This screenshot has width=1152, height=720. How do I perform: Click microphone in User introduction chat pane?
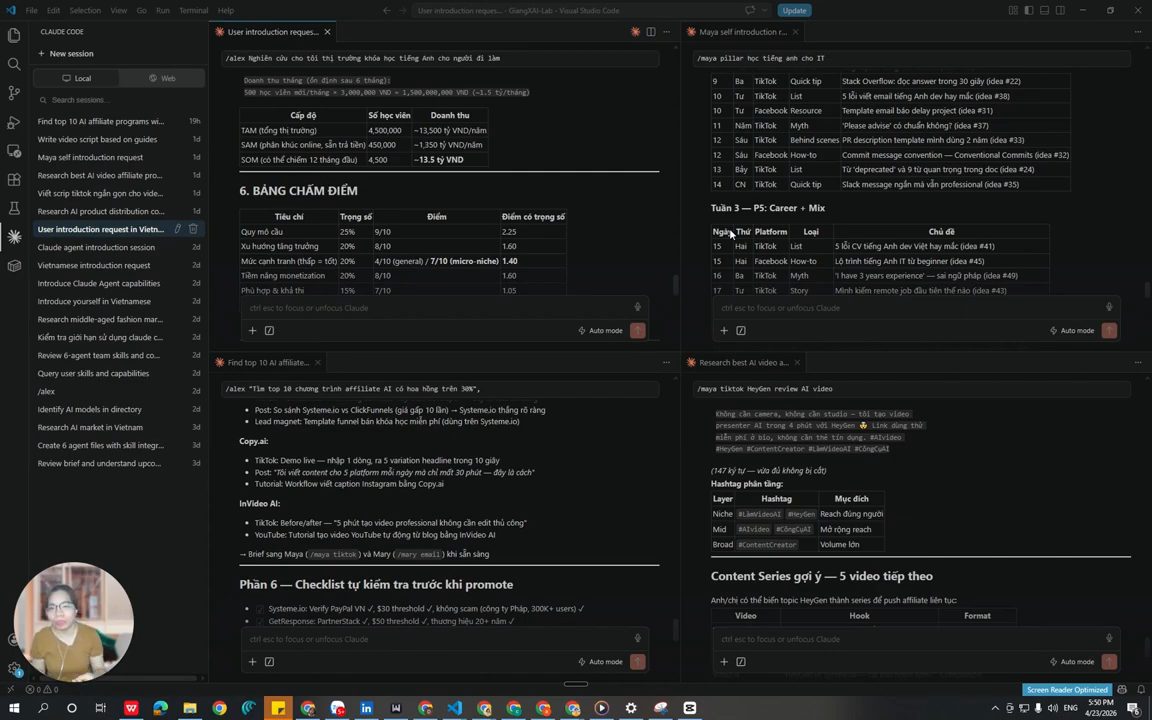coord(638,307)
